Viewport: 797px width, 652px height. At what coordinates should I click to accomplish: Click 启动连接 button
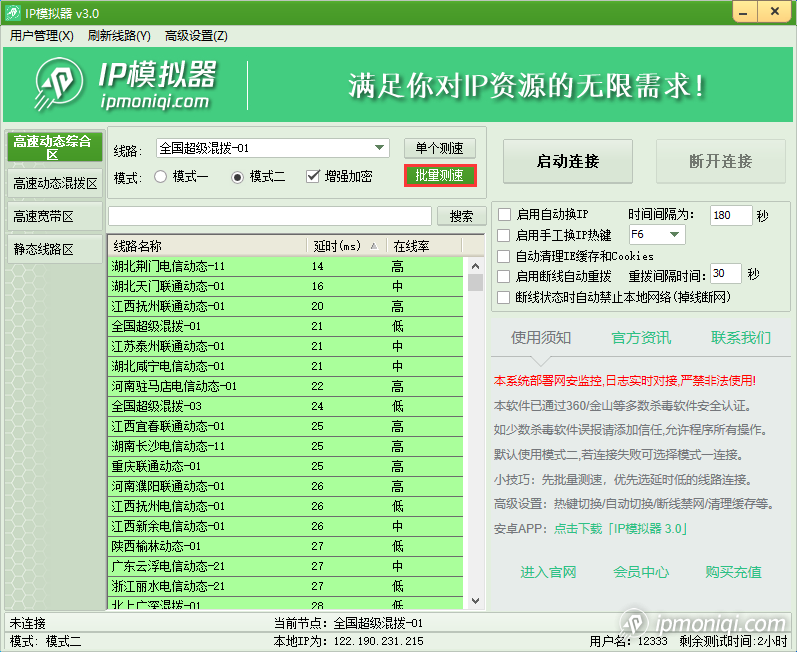point(567,161)
